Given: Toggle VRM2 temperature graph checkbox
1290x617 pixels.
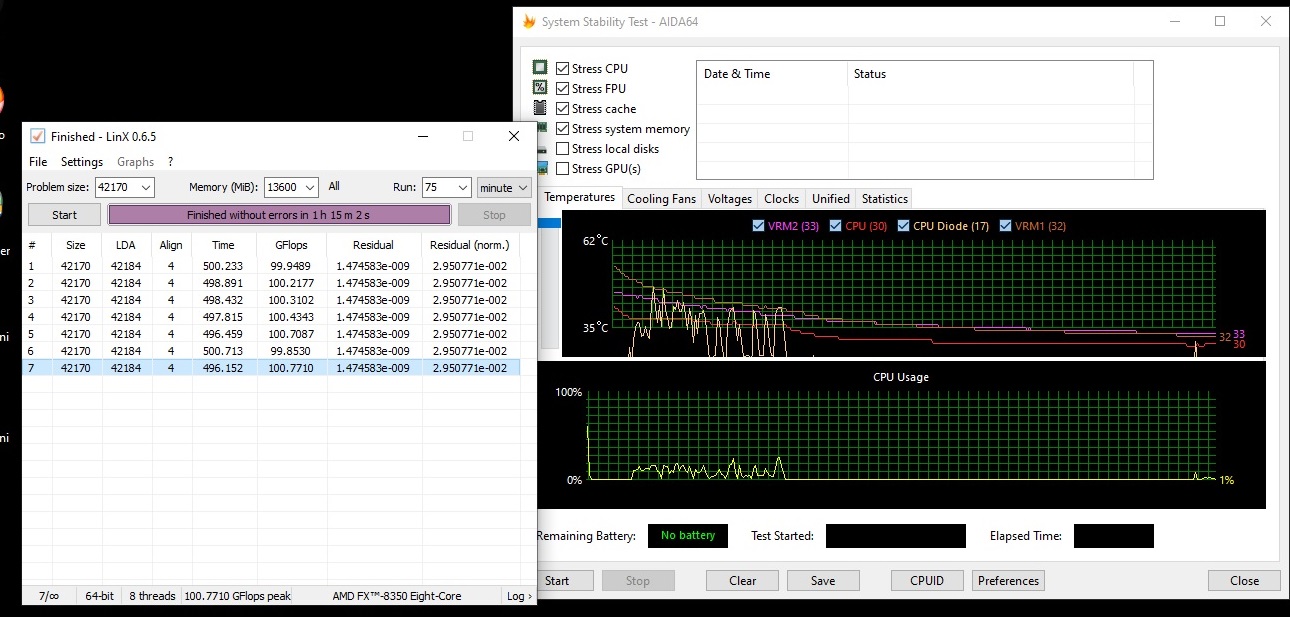Looking at the screenshot, I should coord(758,226).
